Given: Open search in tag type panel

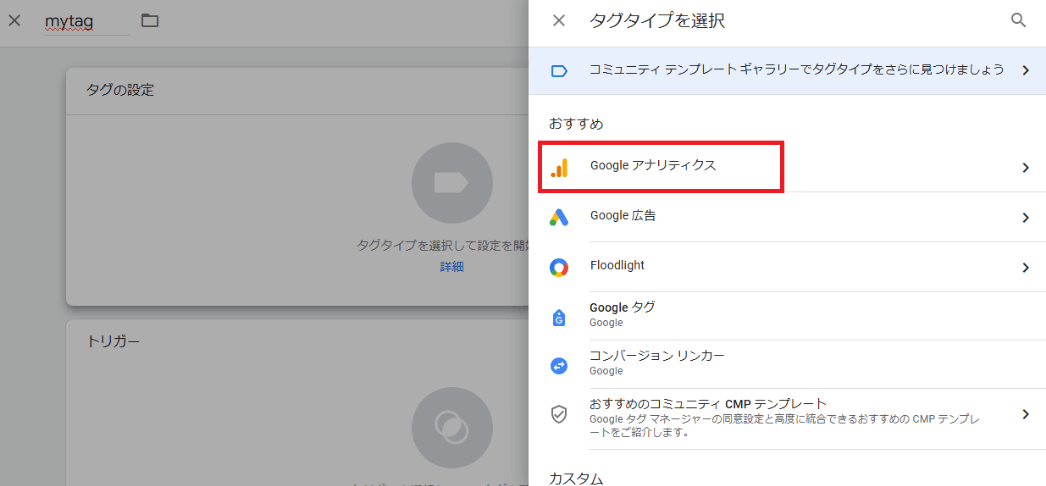Looking at the screenshot, I should pos(1018,20).
